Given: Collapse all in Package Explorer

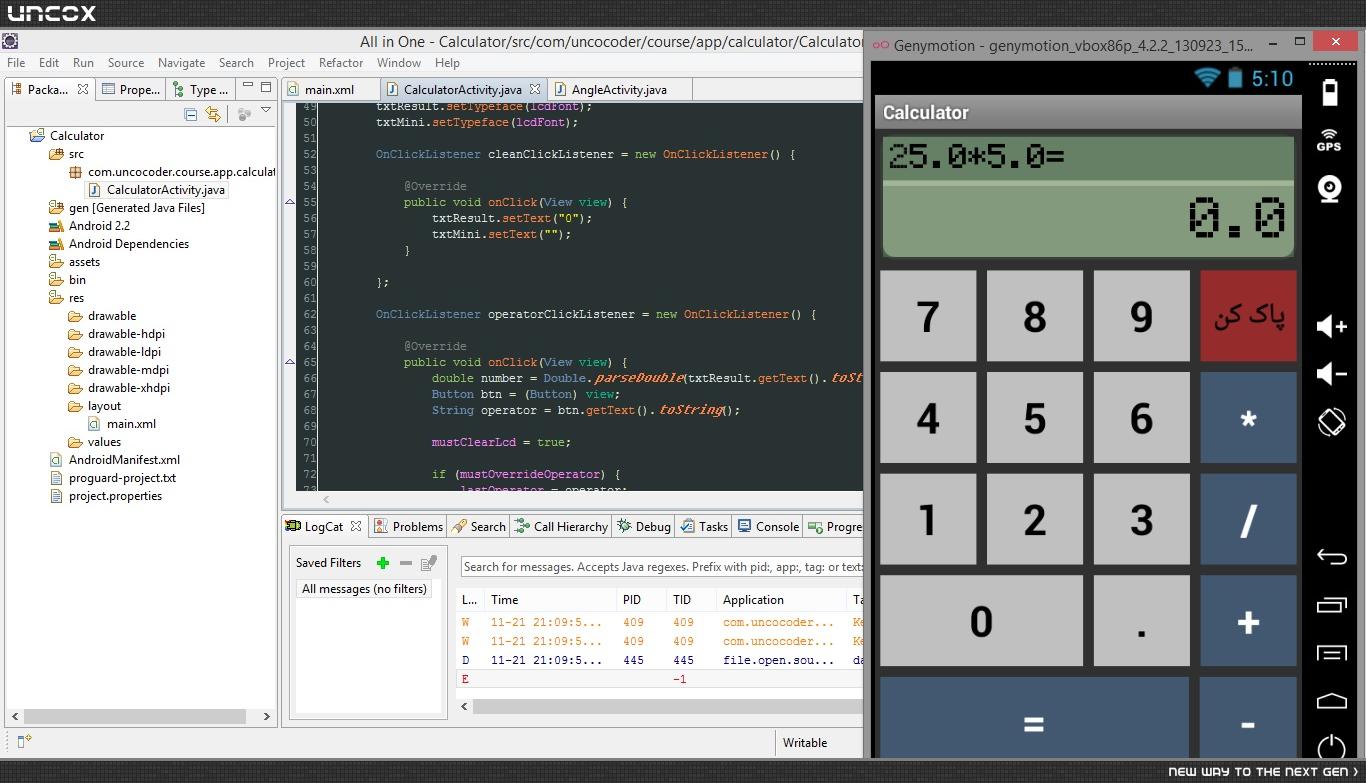Looking at the screenshot, I should [x=191, y=114].
